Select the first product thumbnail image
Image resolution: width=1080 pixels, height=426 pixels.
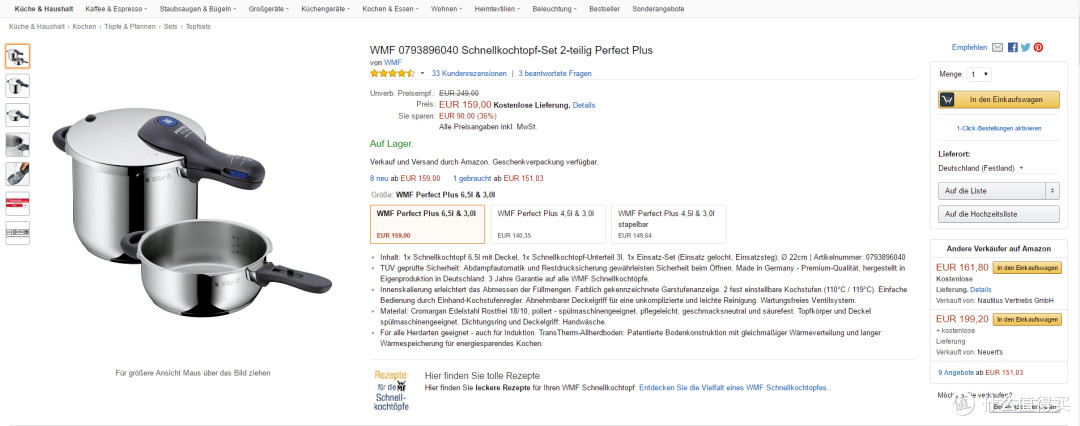point(18,56)
